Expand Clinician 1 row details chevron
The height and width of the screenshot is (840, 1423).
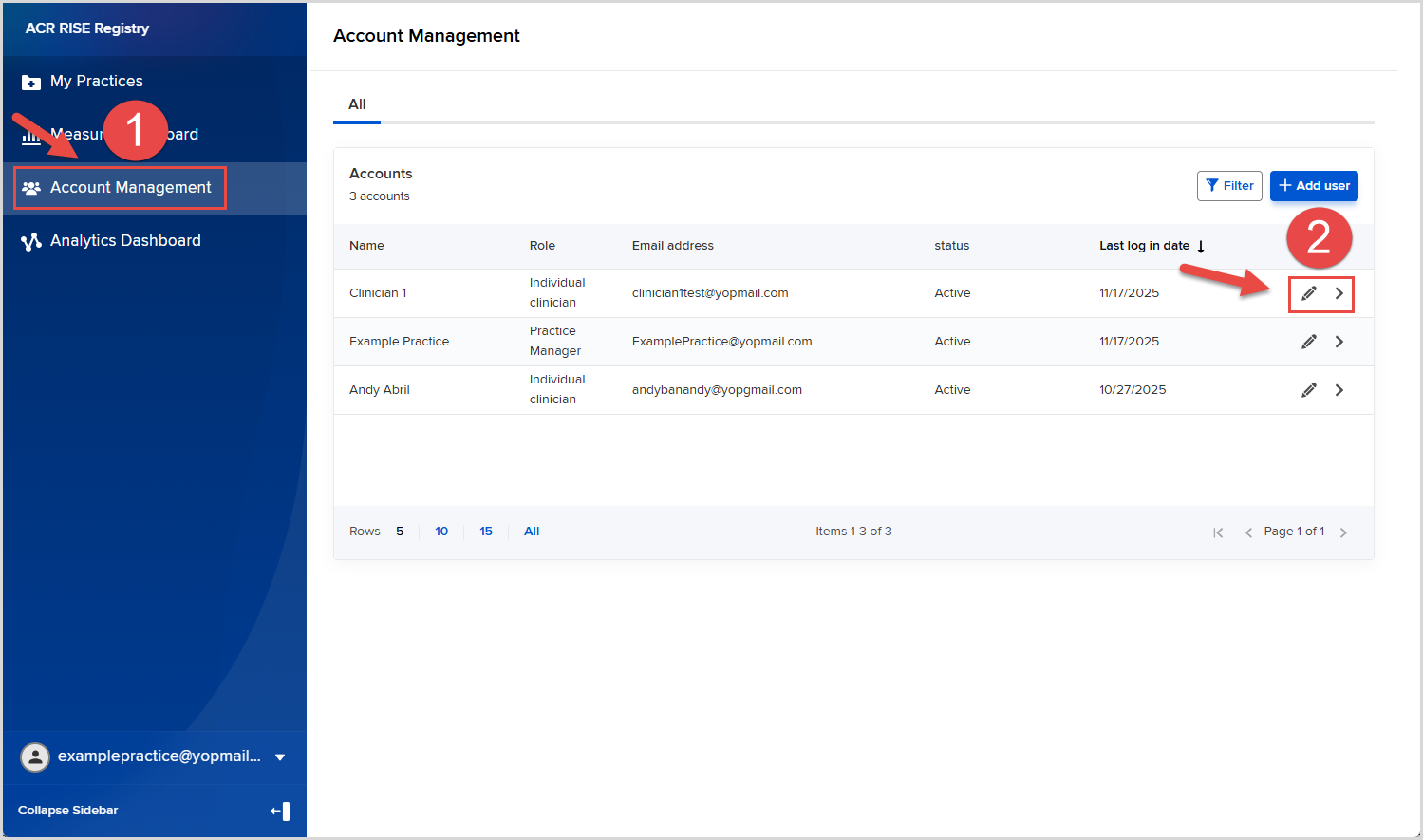(1339, 293)
